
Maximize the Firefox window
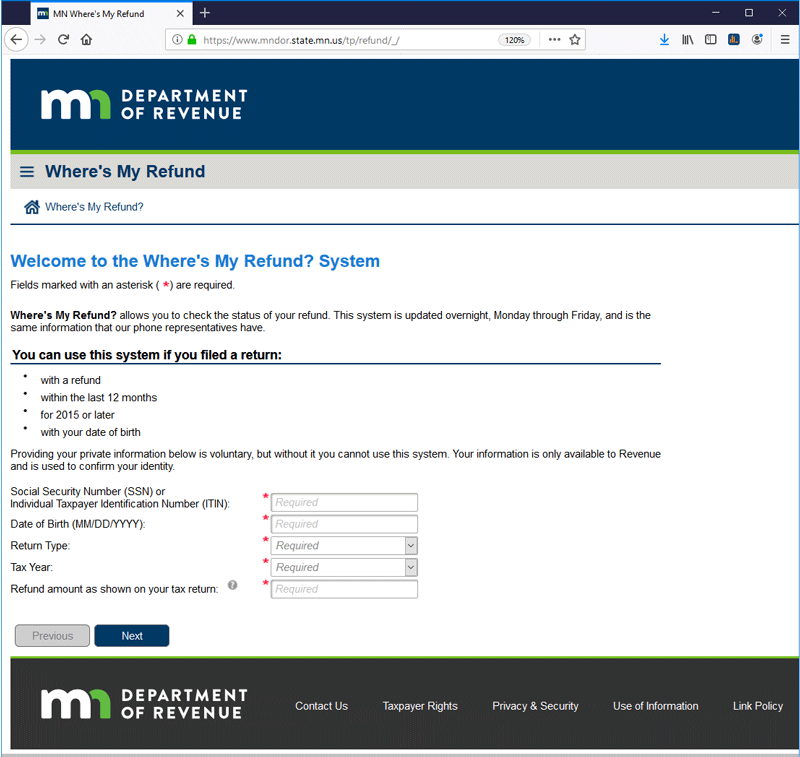(749, 13)
